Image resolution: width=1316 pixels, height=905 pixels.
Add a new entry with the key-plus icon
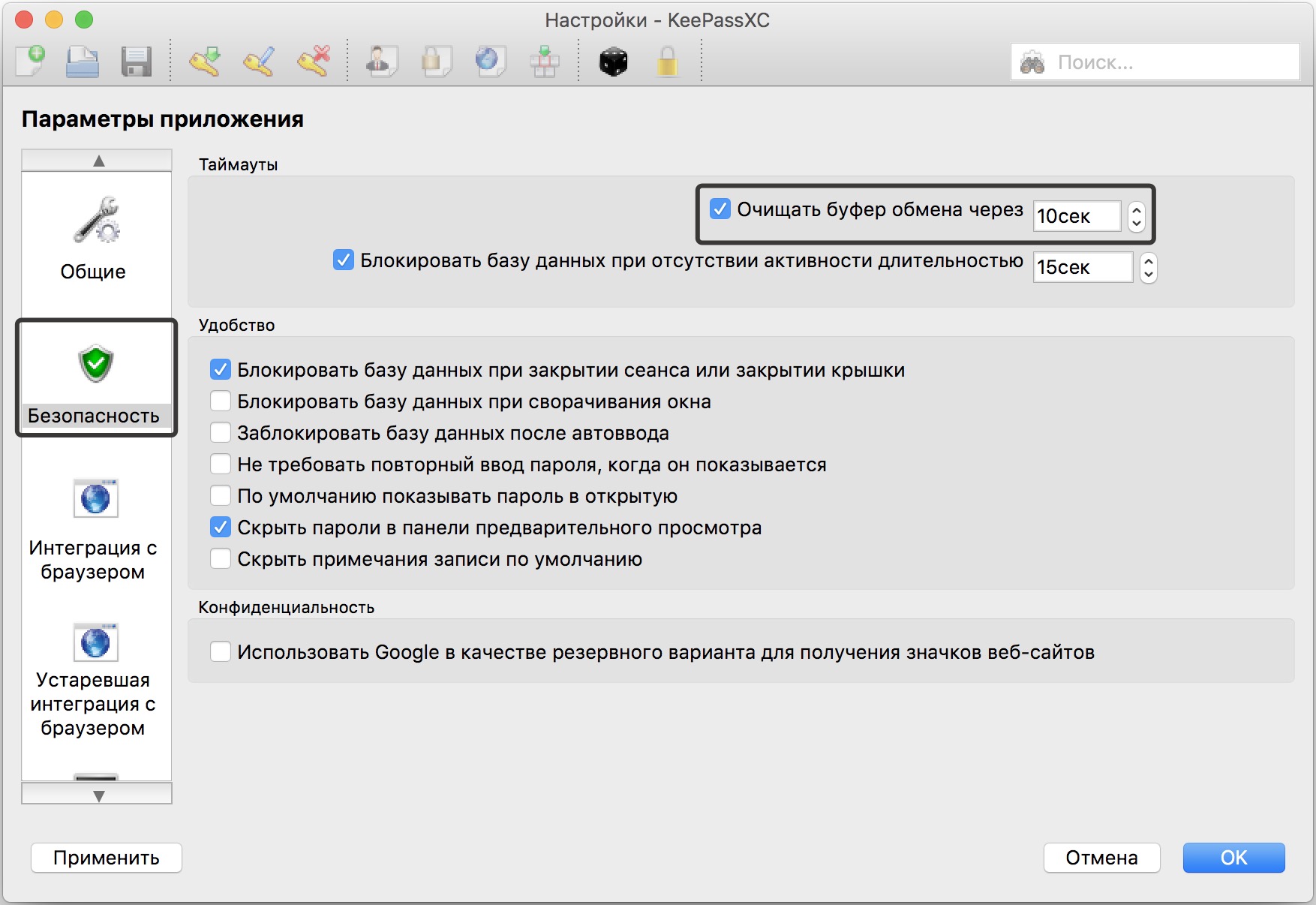(x=204, y=62)
